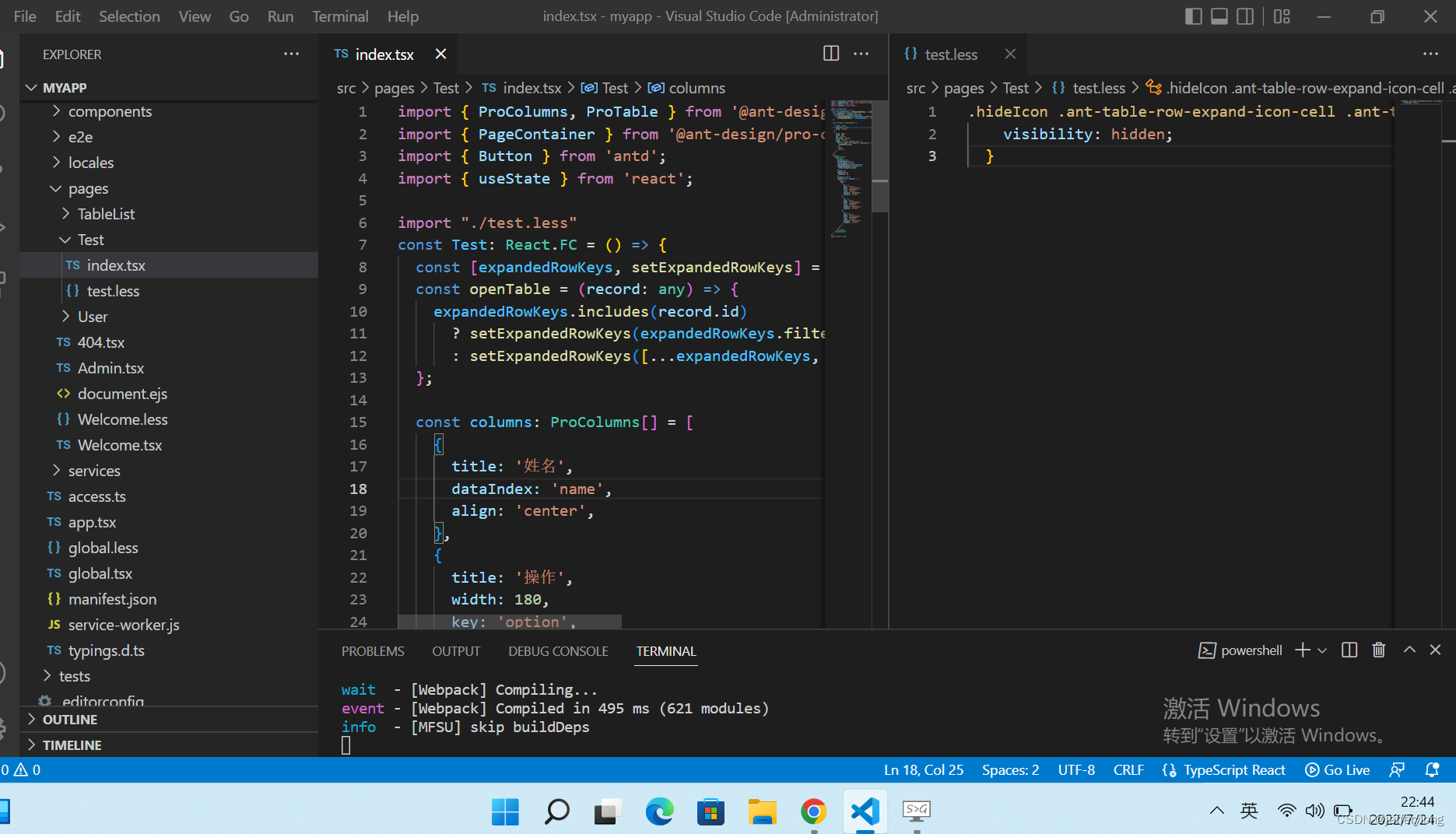
Task: Open File Explorer from taskbar
Action: tap(762, 812)
